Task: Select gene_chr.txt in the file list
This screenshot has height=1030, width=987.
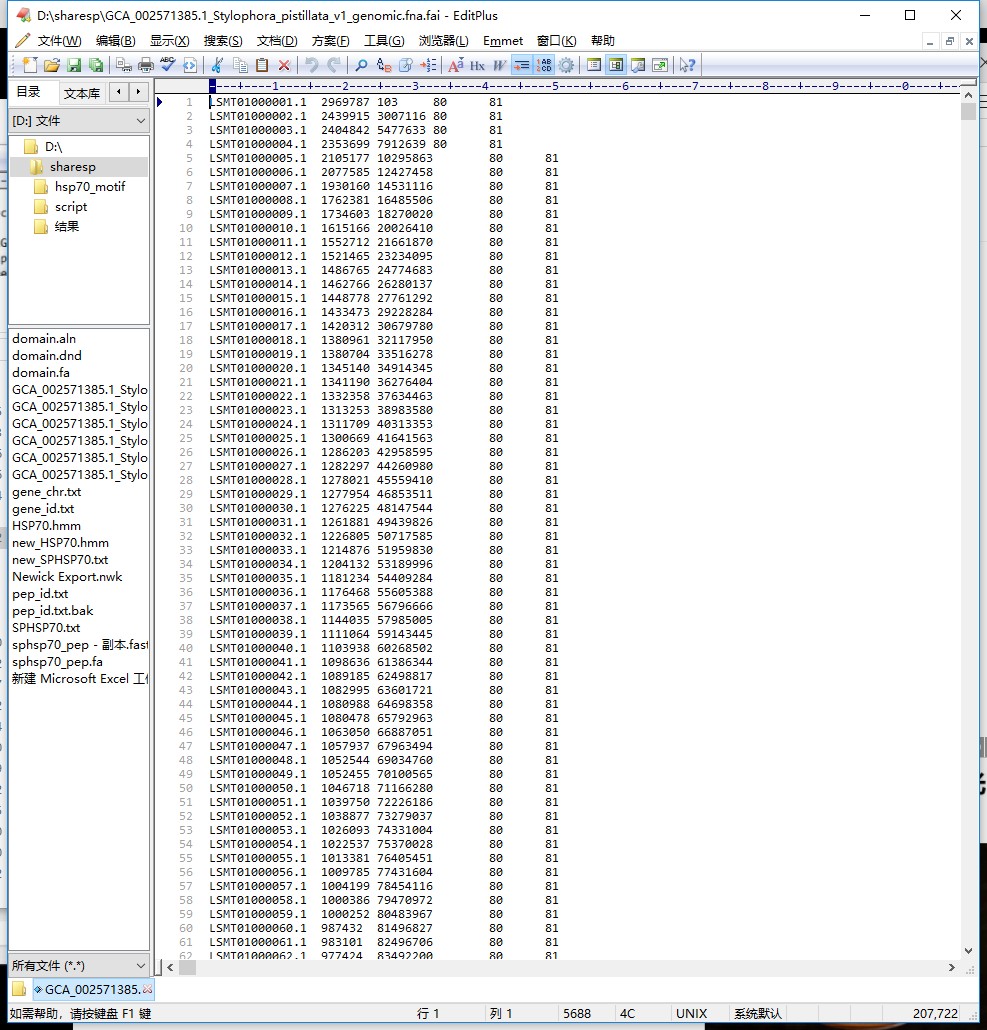Action: pos(46,492)
